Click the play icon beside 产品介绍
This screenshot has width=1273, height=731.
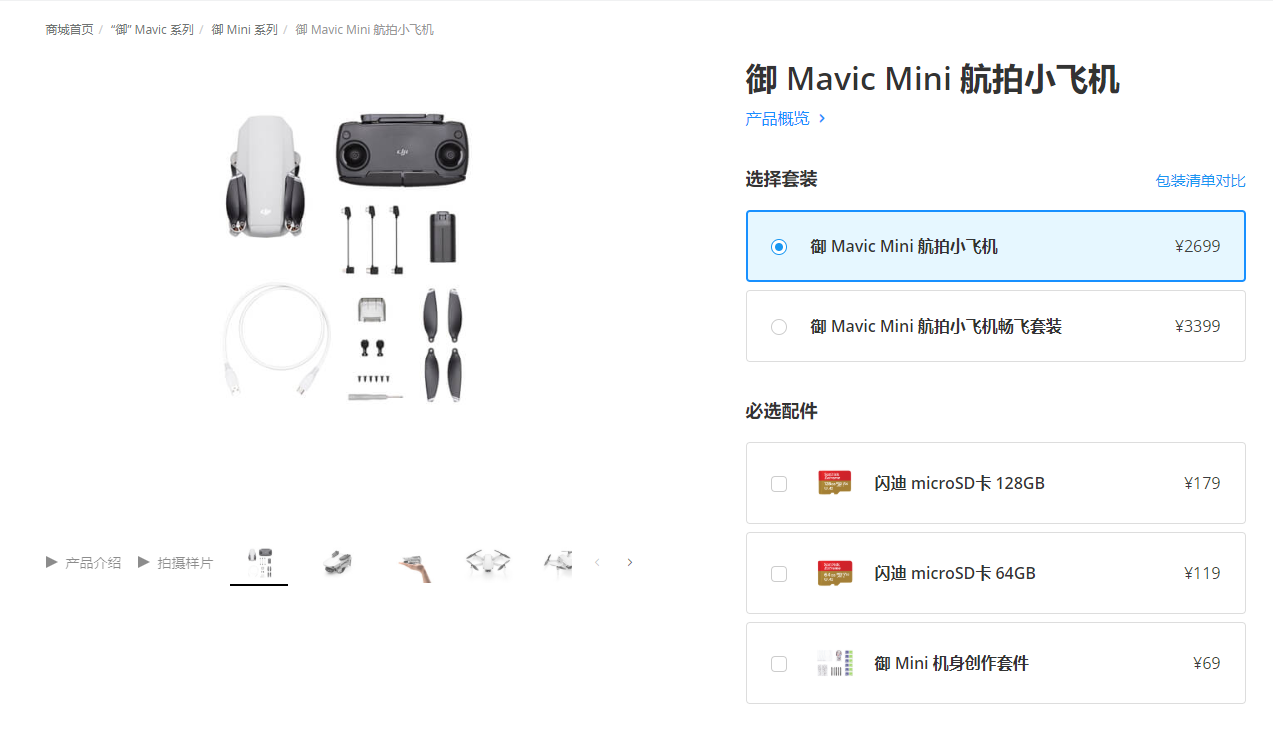click(x=52, y=562)
